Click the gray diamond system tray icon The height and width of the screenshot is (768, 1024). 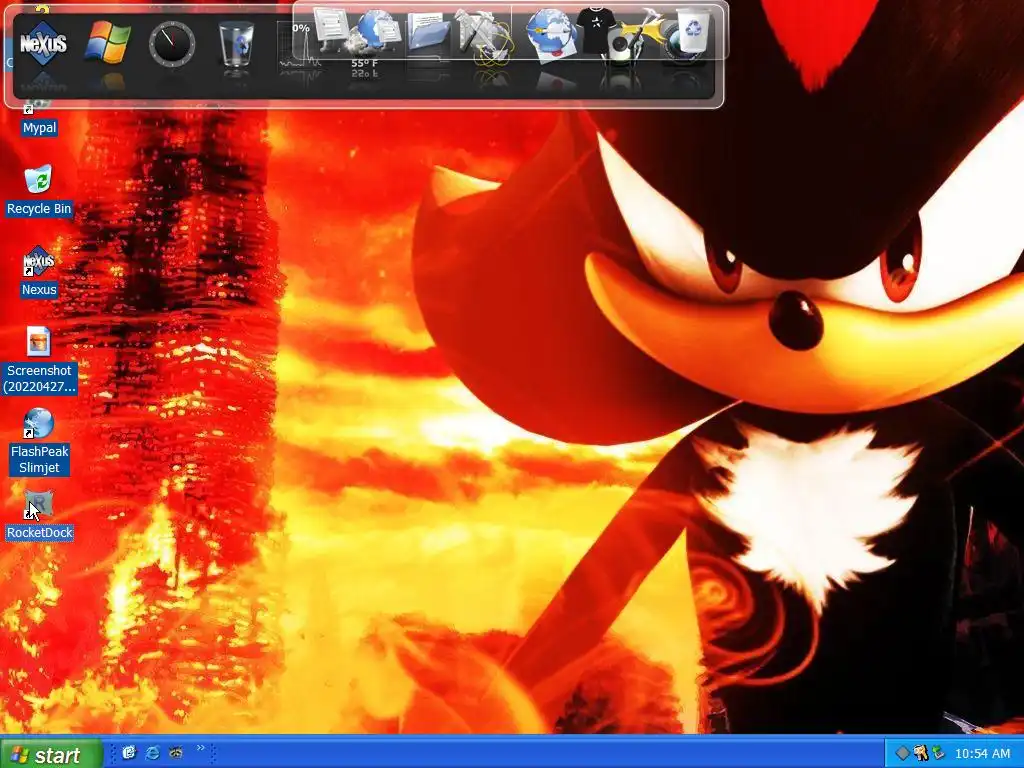point(902,753)
